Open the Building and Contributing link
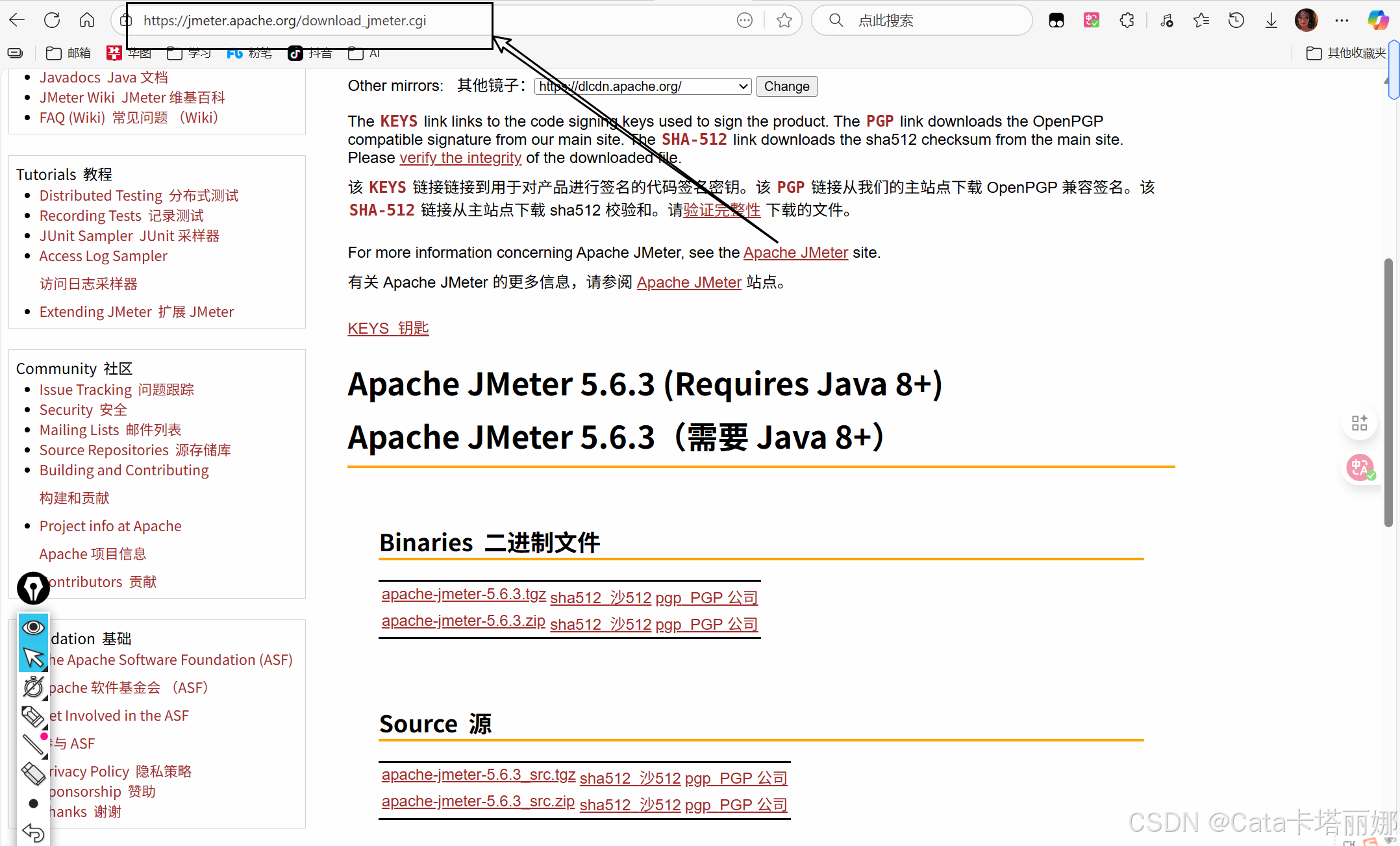1400x846 pixels. pos(124,470)
